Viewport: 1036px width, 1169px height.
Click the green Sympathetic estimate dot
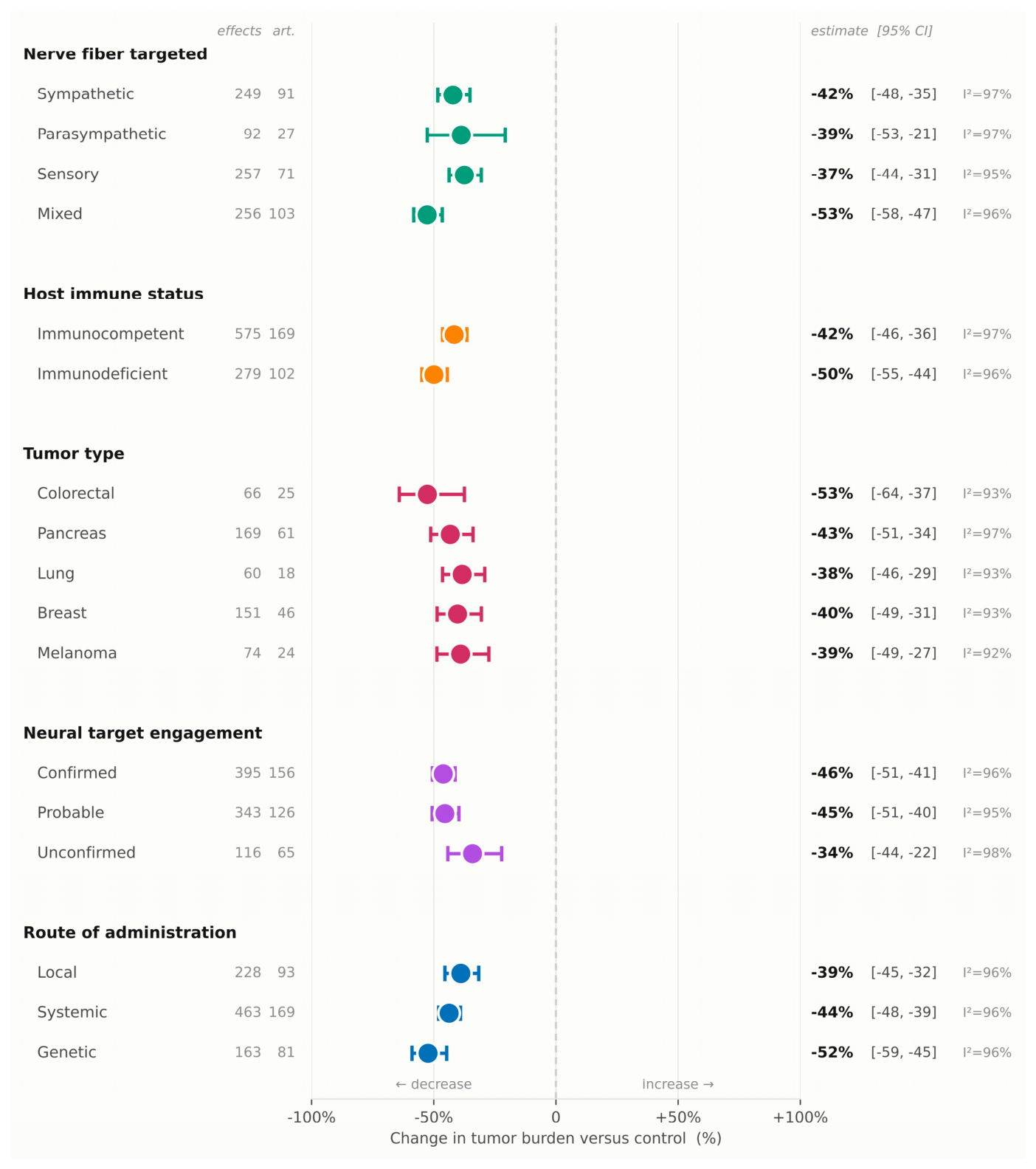click(x=453, y=95)
